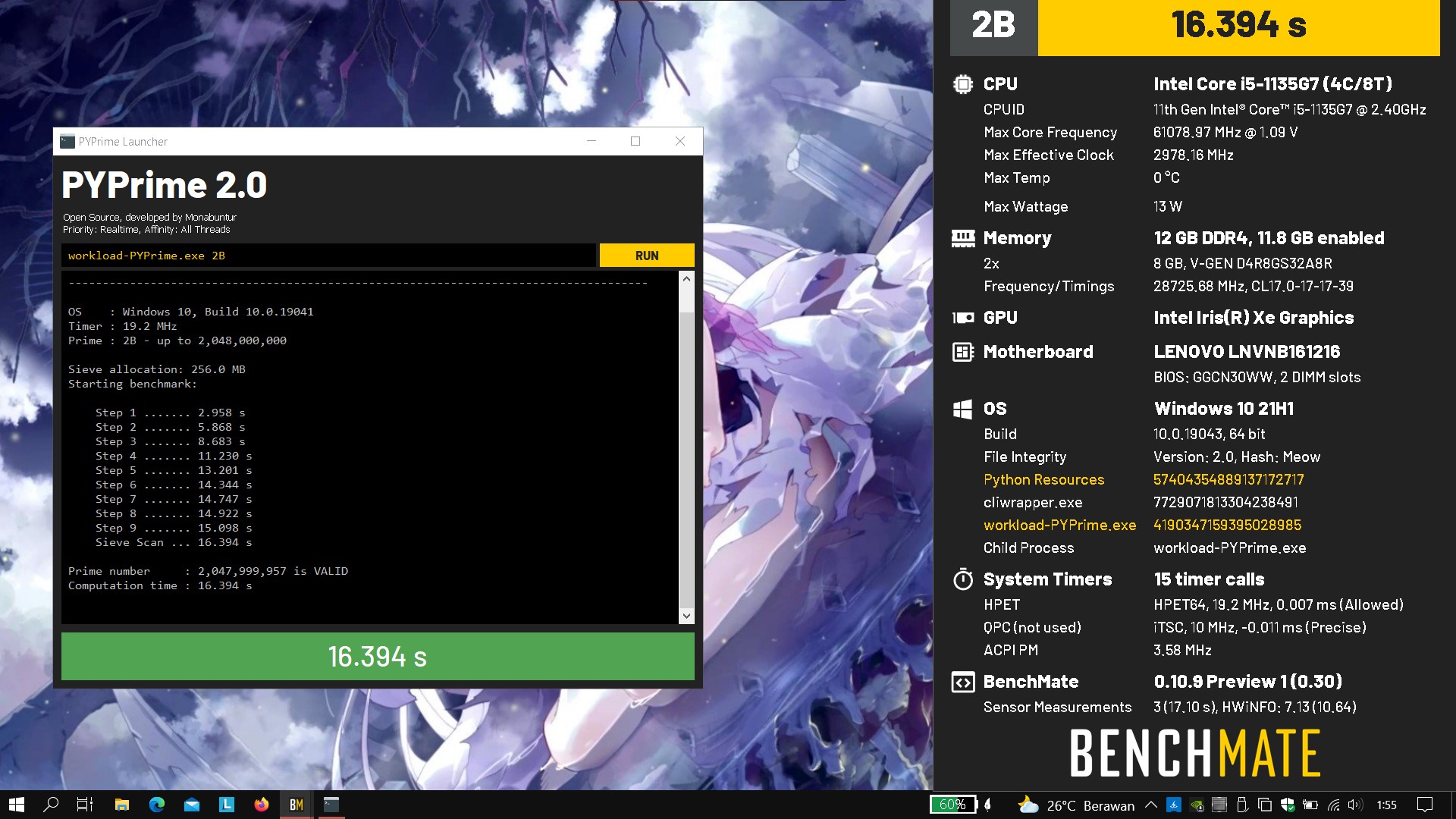Launch Firefox from the taskbar
This screenshot has width=1456, height=819.
(x=262, y=805)
